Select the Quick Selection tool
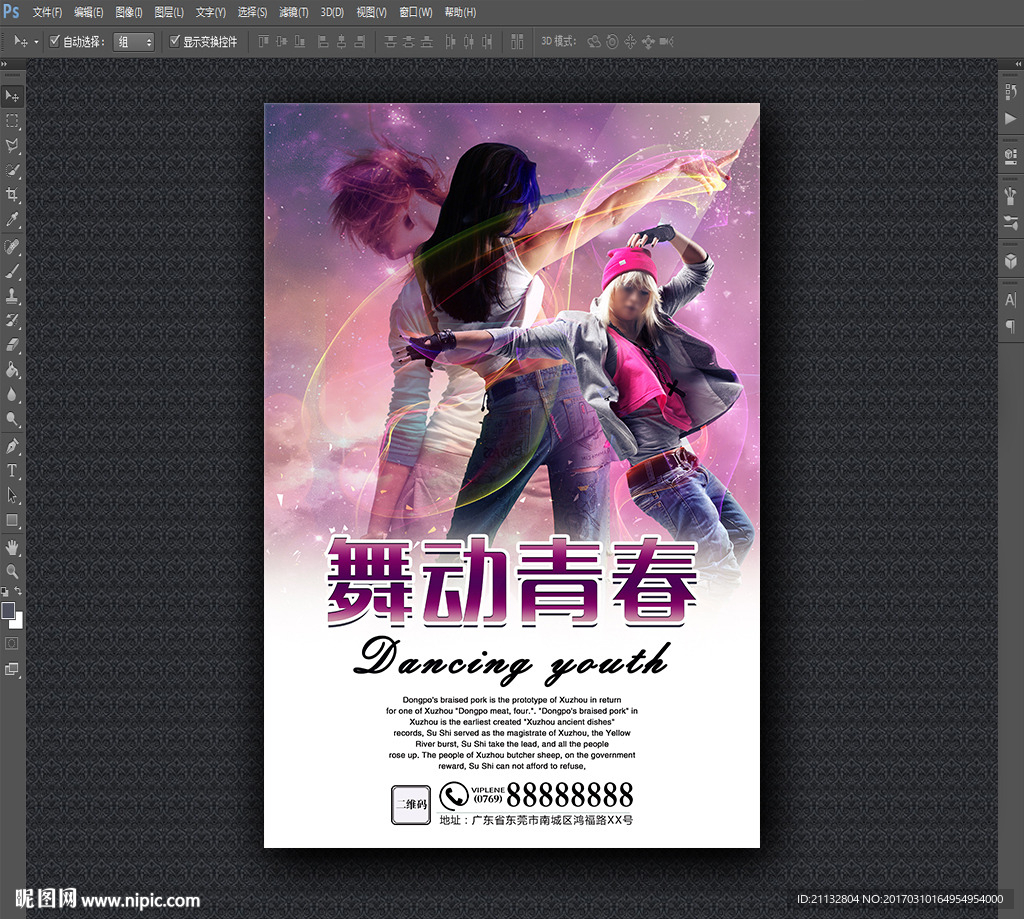 pos(12,170)
